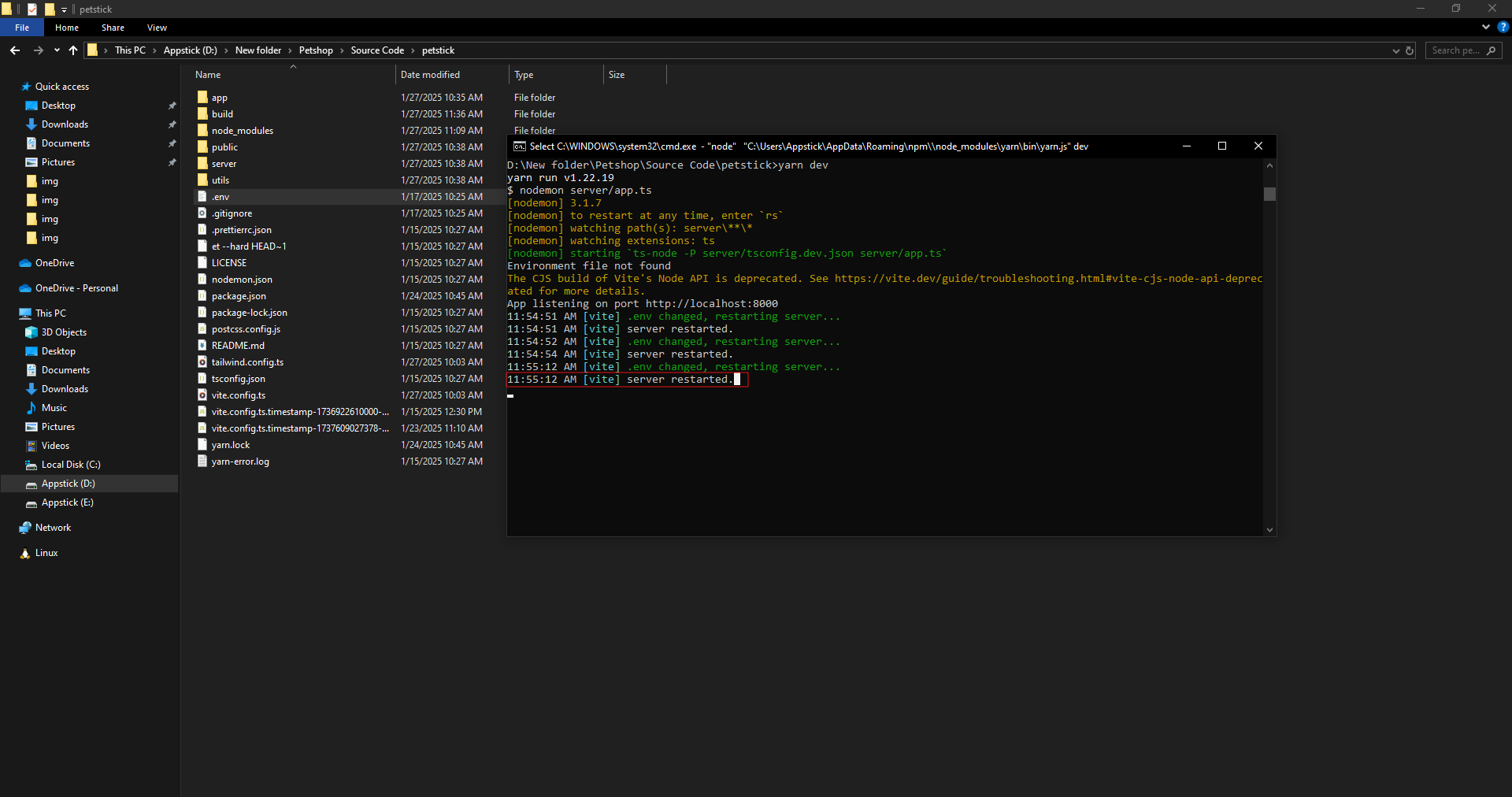1512x797 pixels.
Task: Click the cmd window icon in title bar
Action: click(x=520, y=146)
